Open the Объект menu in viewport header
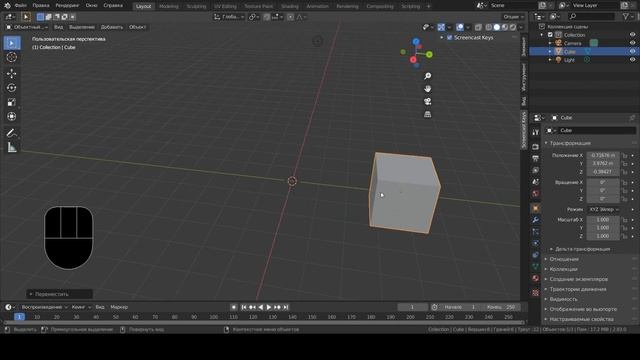 click(138, 27)
